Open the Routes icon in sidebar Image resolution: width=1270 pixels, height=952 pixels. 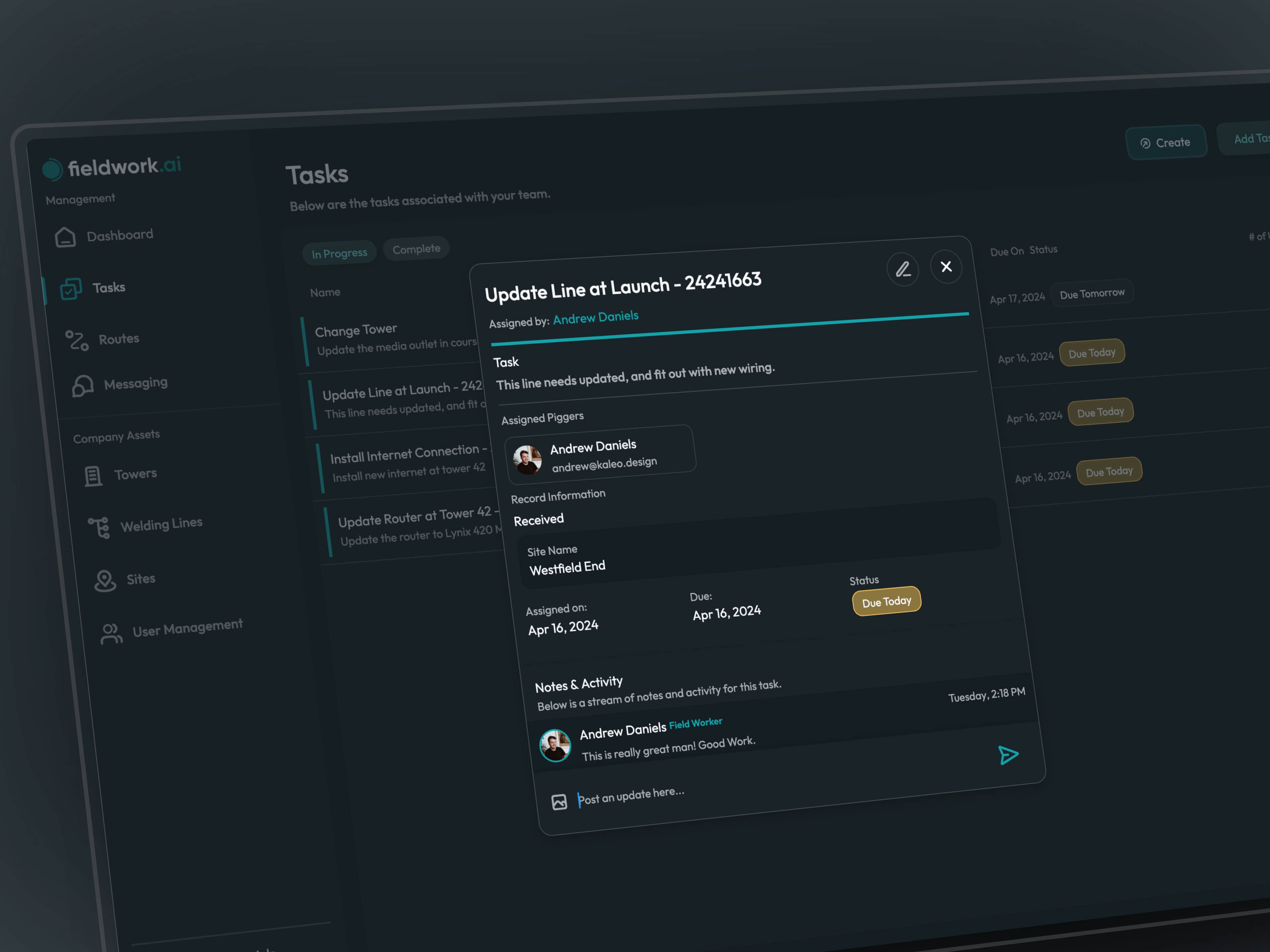(x=77, y=340)
